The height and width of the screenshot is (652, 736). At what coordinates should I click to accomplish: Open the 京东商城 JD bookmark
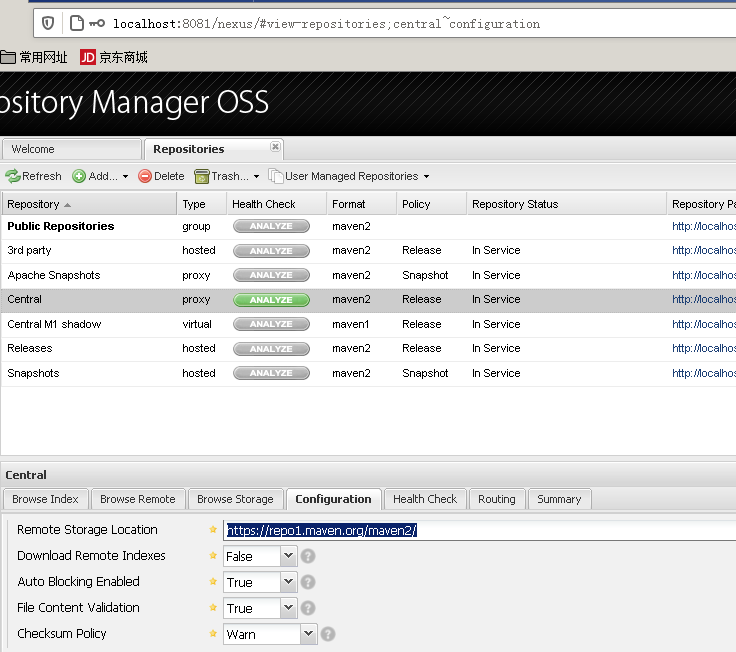pos(114,57)
